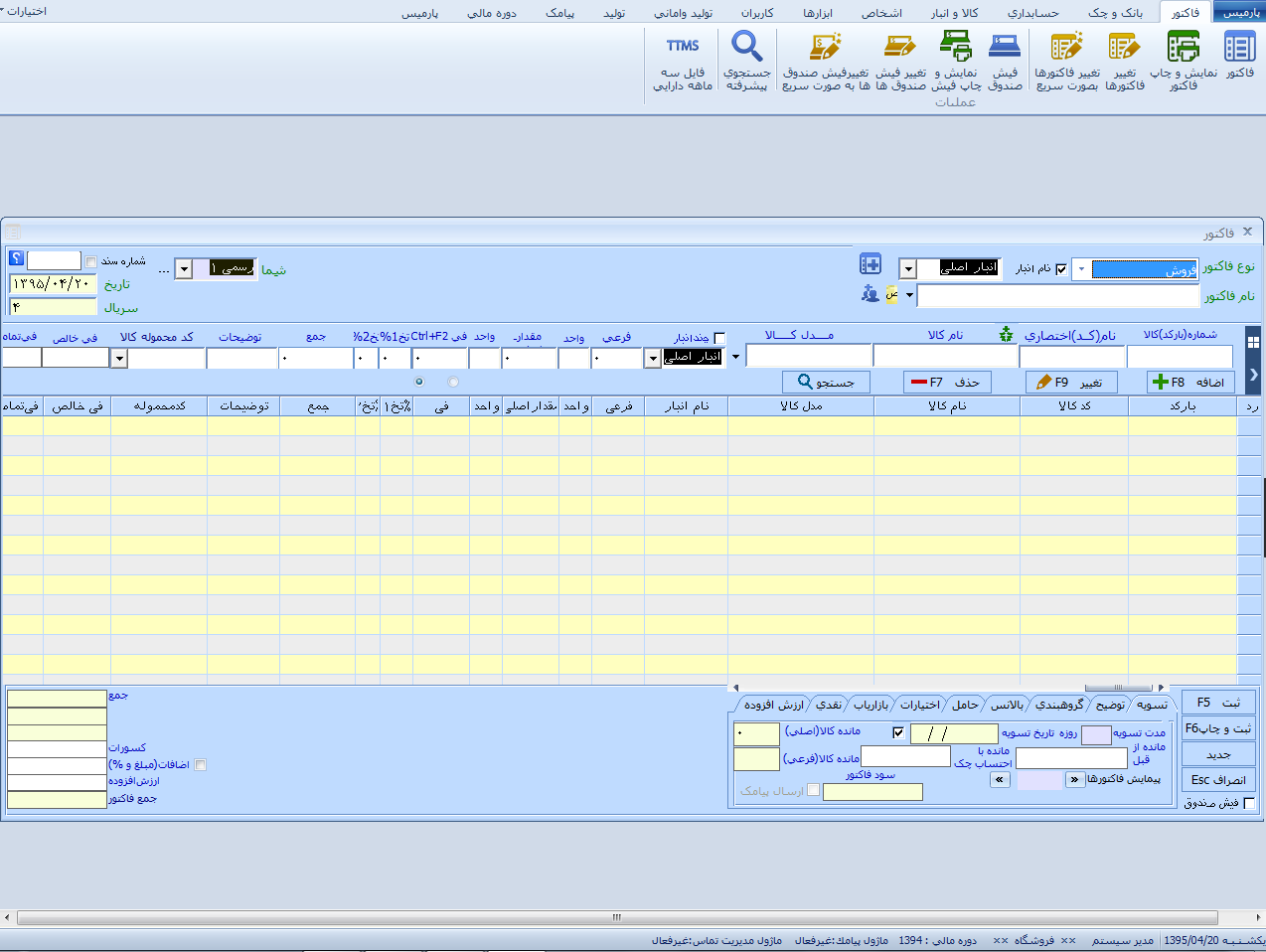Open جستجوی پیشرفته magnifier icon
The image size is (1266, 952).
point(747,60)
